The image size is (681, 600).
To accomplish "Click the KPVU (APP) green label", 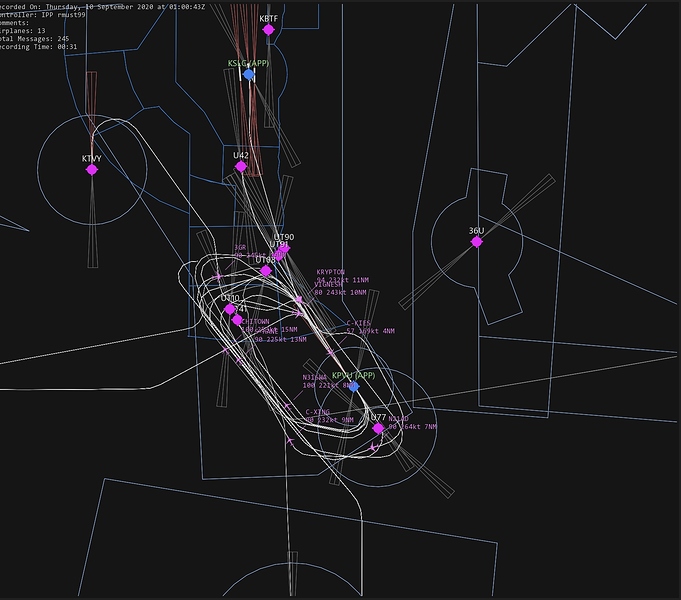I will pyautogui.click(x=354, y=375).
